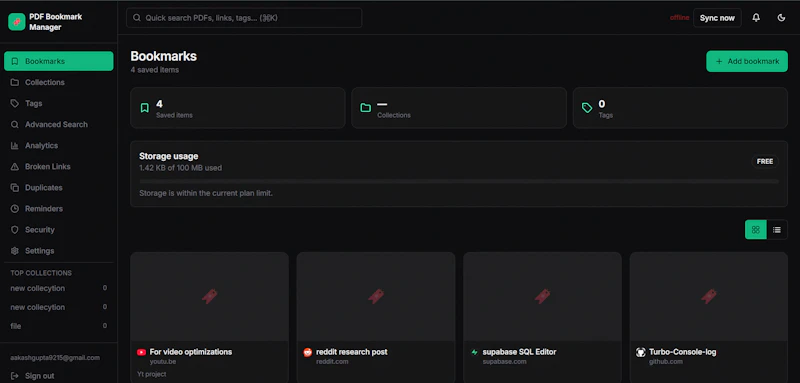Click 'For video optimizations' title
800x383 pixels.
pyautogui.click(x=191, y=352)
